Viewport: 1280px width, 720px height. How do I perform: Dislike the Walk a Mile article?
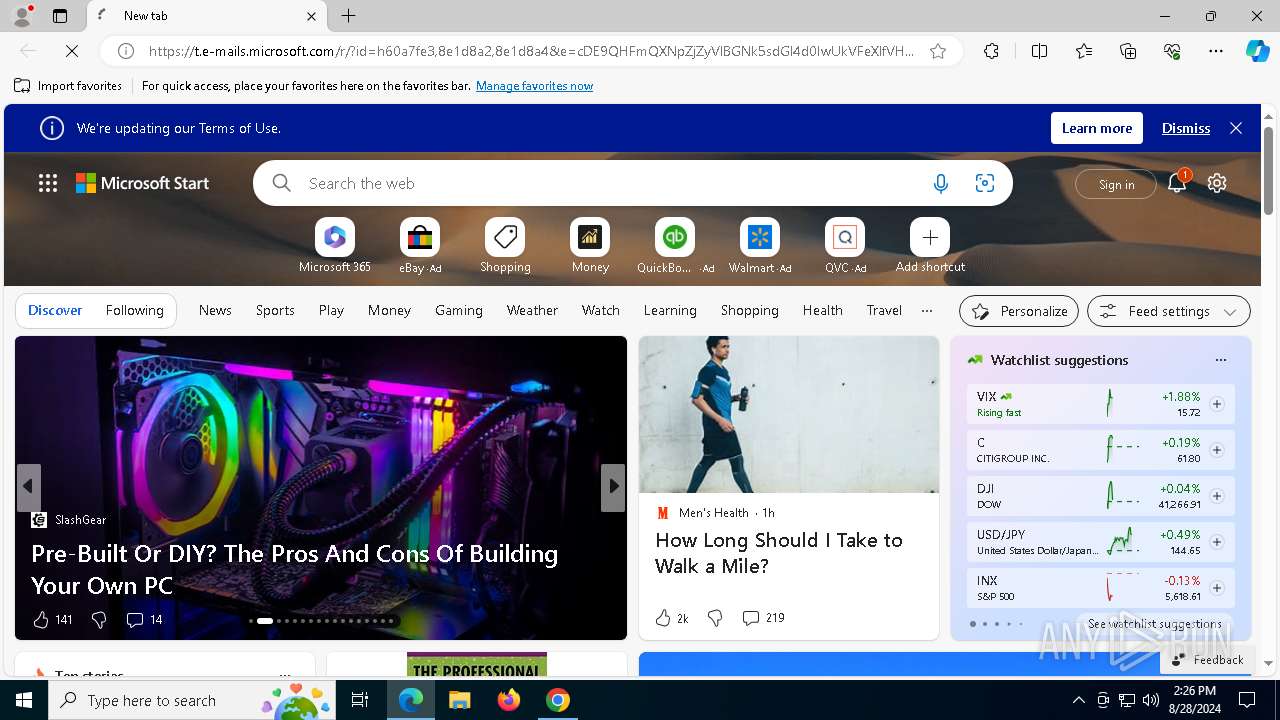tap(715, 618)
